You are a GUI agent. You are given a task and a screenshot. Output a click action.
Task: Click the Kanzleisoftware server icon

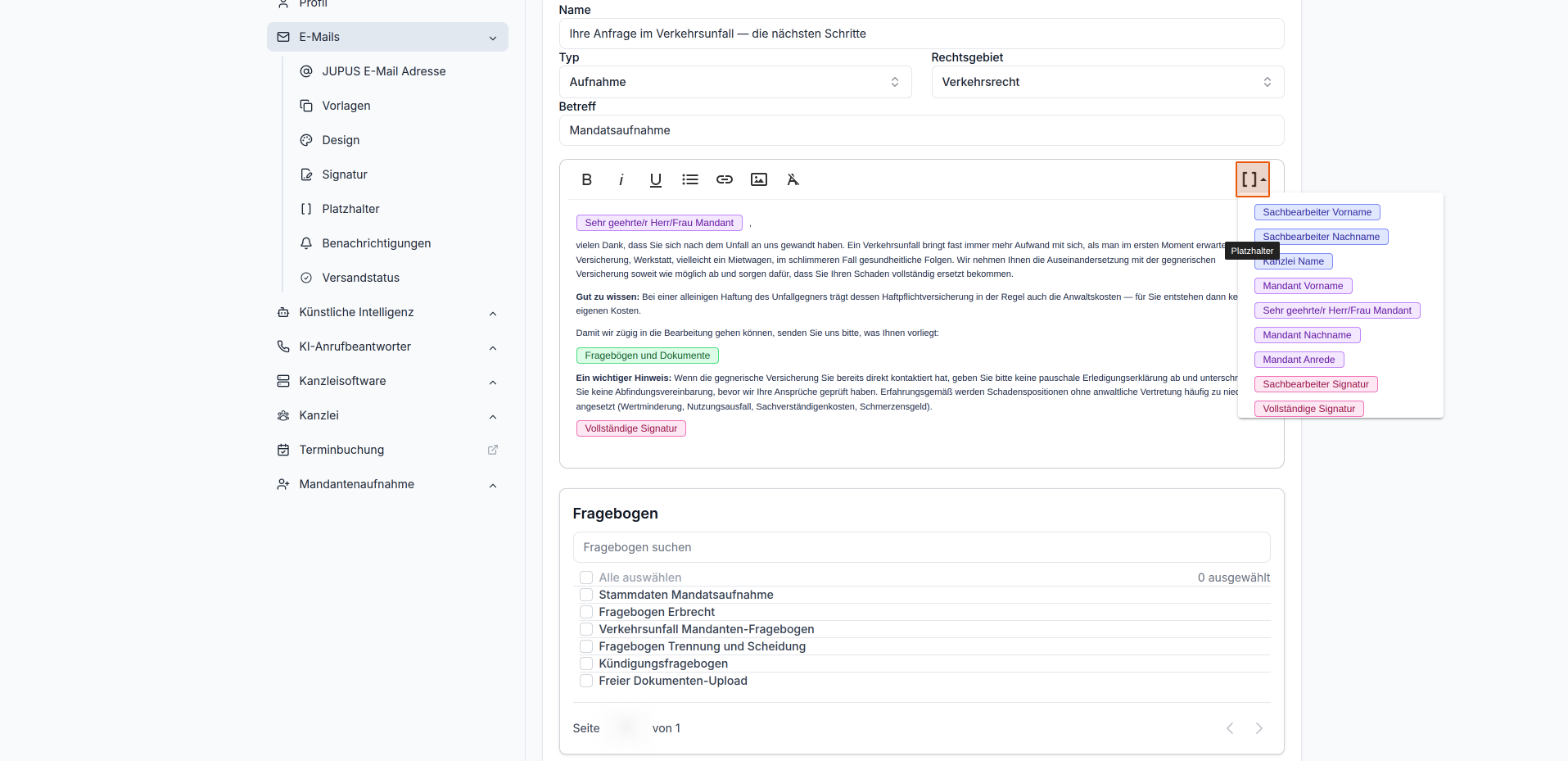click(x=283, y=381)
